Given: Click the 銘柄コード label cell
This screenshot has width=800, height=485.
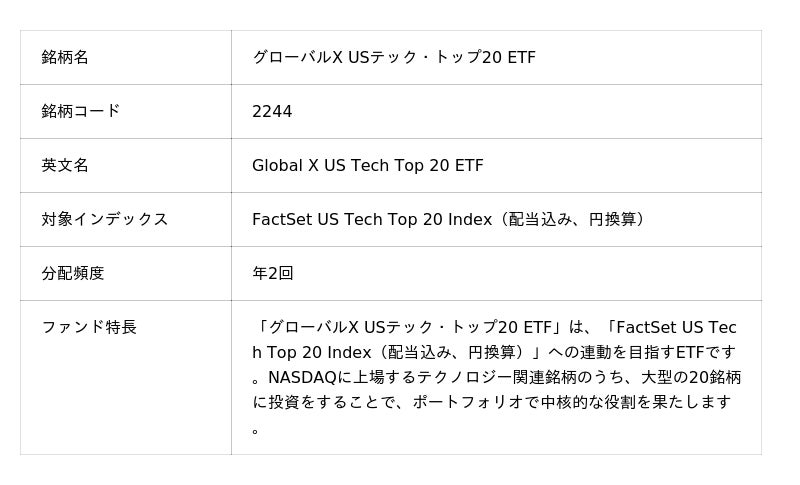Looking at the screenshot, I should (x=81, y=112).
